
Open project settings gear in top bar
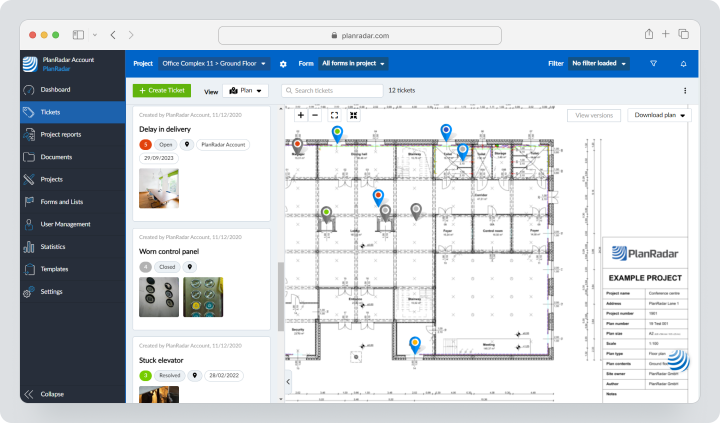283,64
